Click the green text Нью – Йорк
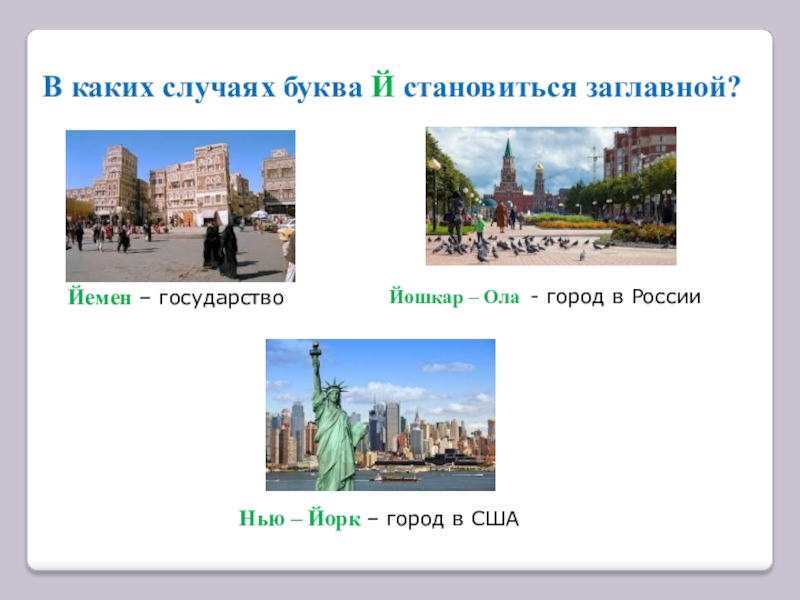800x600 pixels. [x=299, y=520]
